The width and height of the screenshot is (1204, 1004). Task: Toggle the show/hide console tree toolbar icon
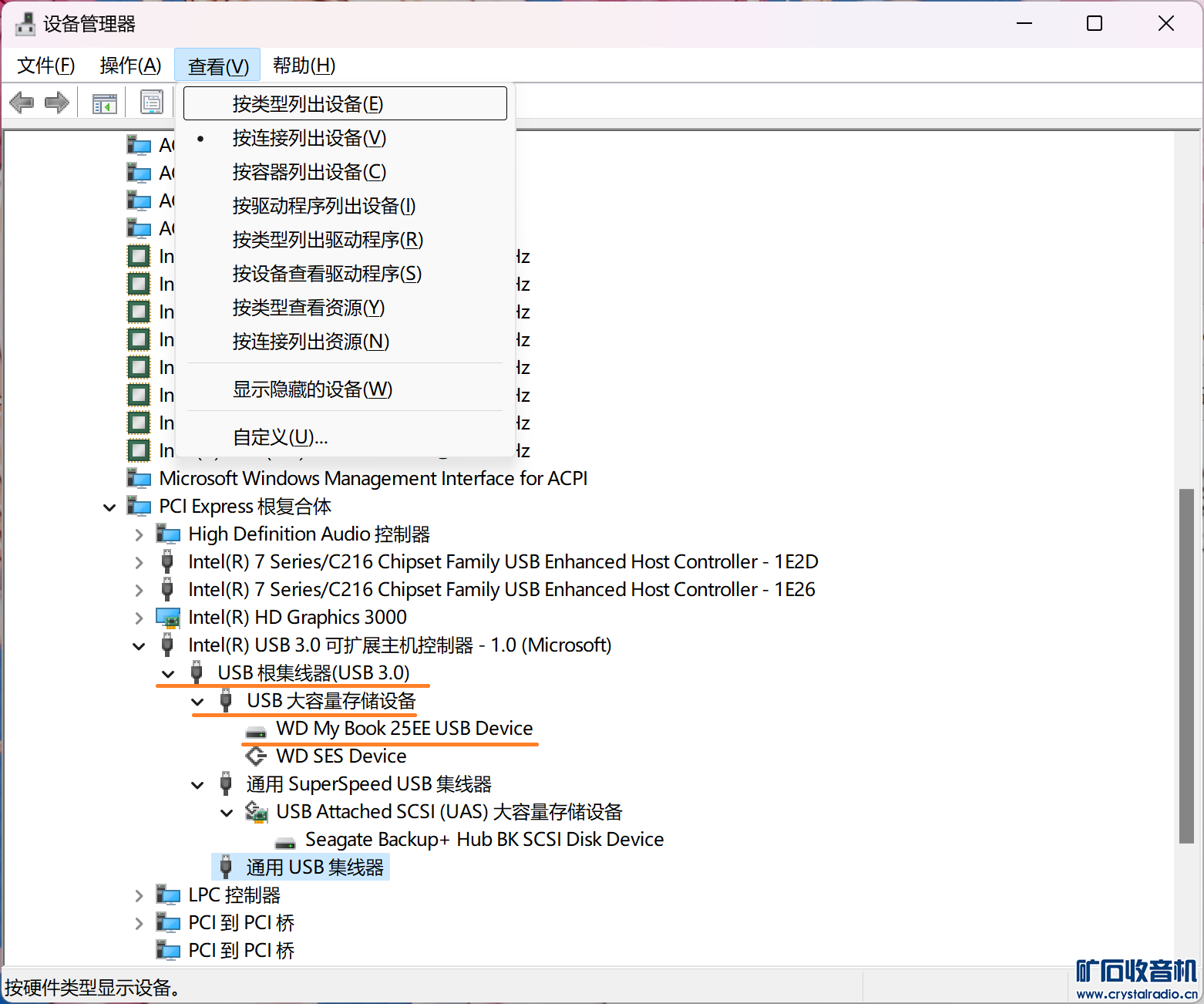click(104, 103)
